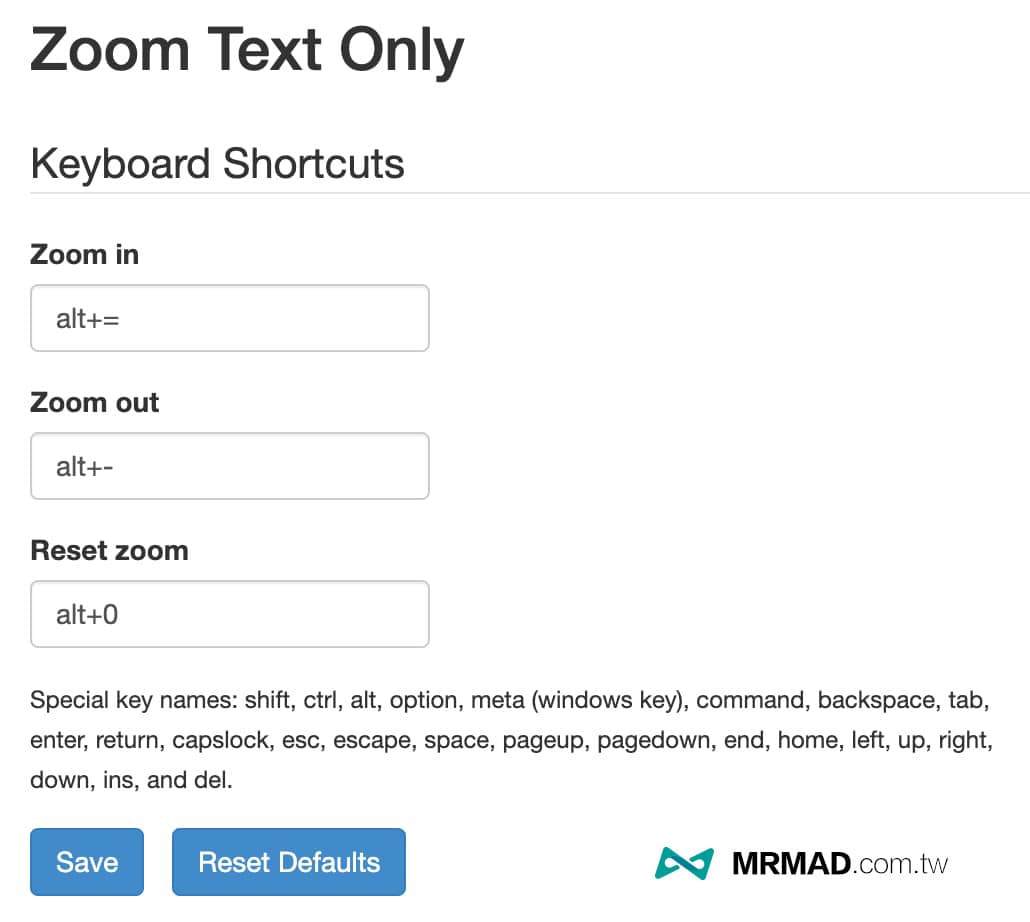Click the Keyboard Shortcuts section heading
Image resolution: width=1030 pixels, height=922 pixels.
(x=217, y=163)
